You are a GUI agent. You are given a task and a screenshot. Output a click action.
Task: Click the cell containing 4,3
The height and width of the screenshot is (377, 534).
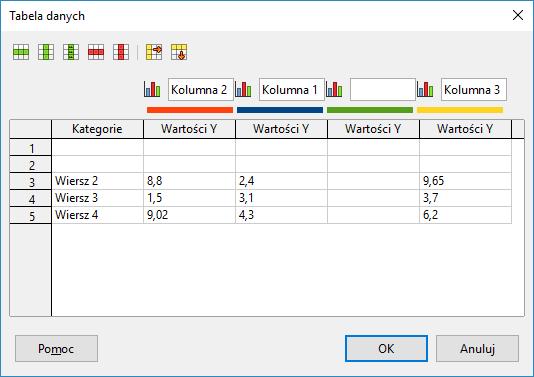281,215
